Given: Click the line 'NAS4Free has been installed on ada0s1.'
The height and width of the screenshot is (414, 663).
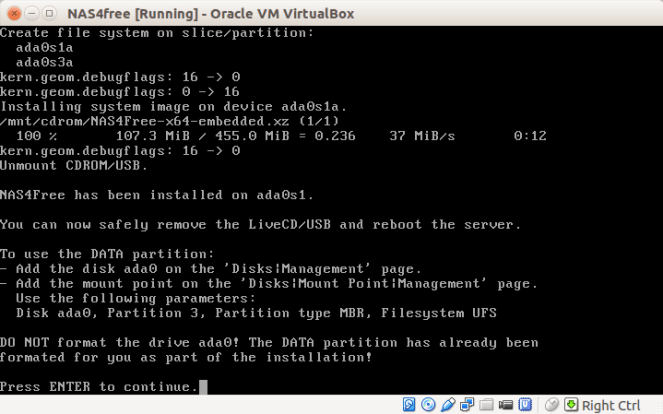Looking at the screenshot, I should (157, 195).
